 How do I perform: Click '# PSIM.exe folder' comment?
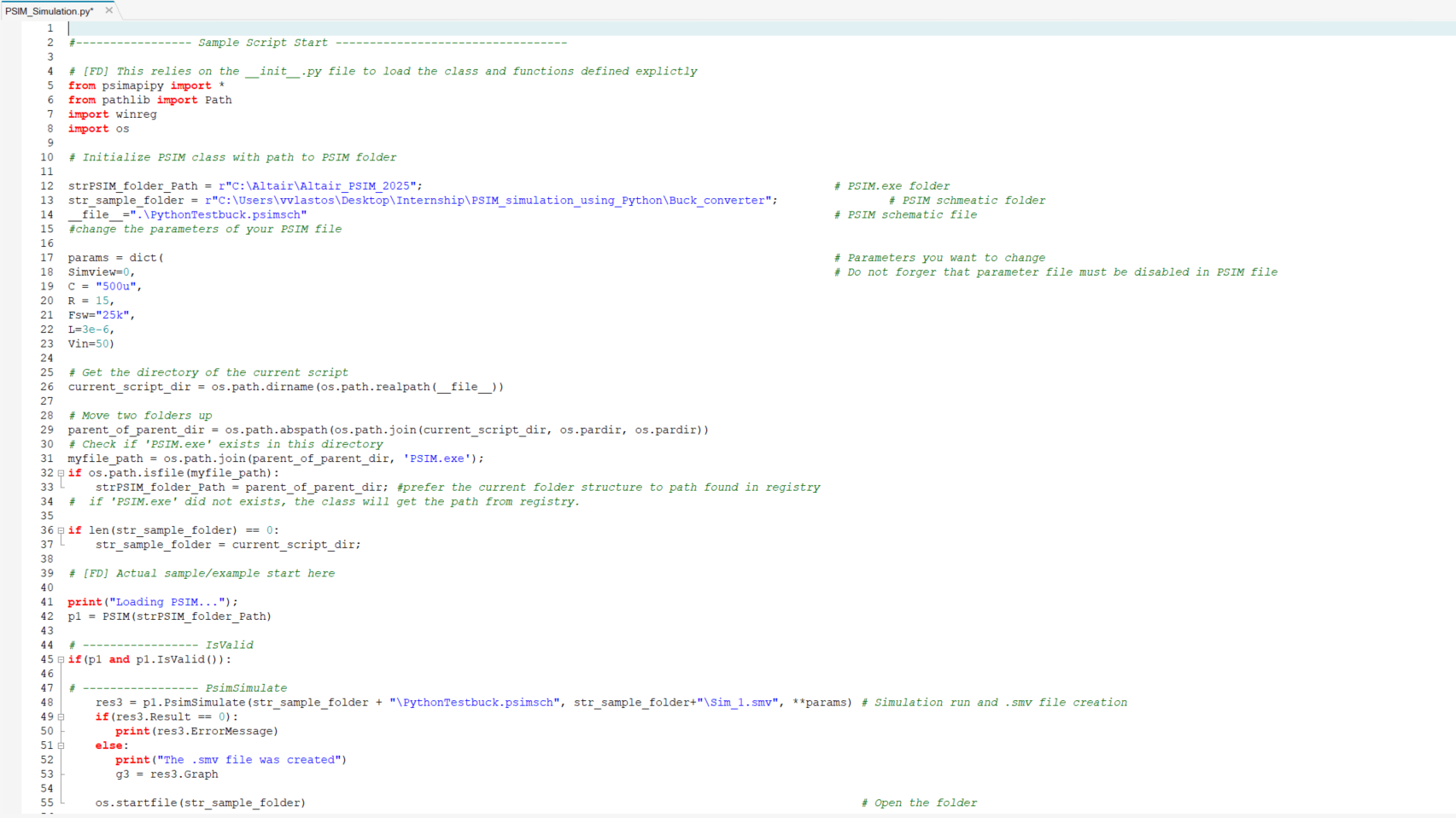click(892, 186)
